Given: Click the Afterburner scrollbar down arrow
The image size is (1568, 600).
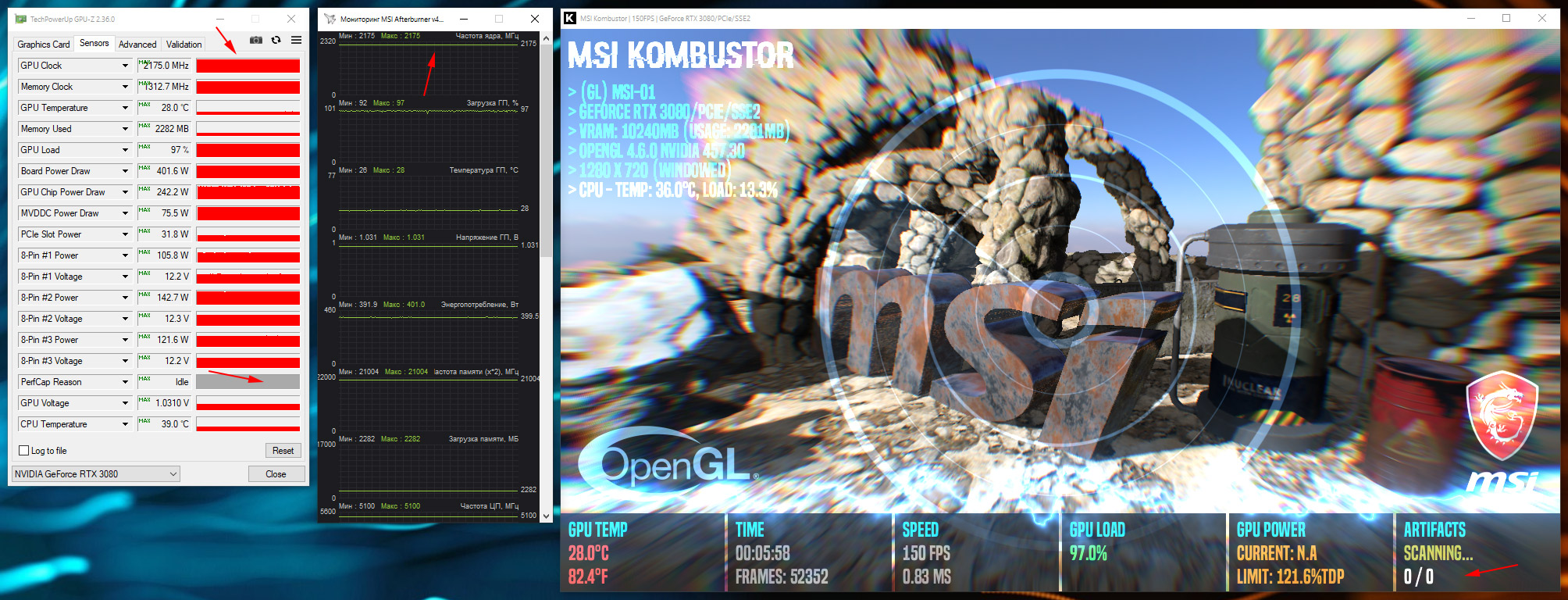Looking at the screenshot, I should point(546,516).
